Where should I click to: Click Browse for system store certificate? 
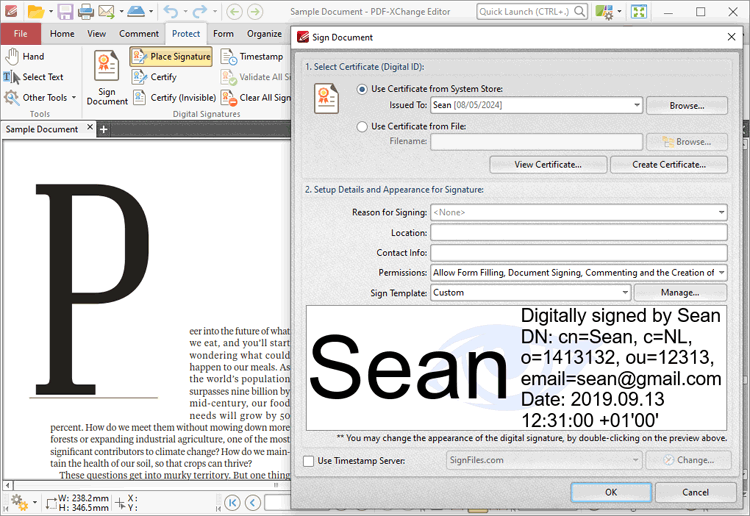pos(686,106)
